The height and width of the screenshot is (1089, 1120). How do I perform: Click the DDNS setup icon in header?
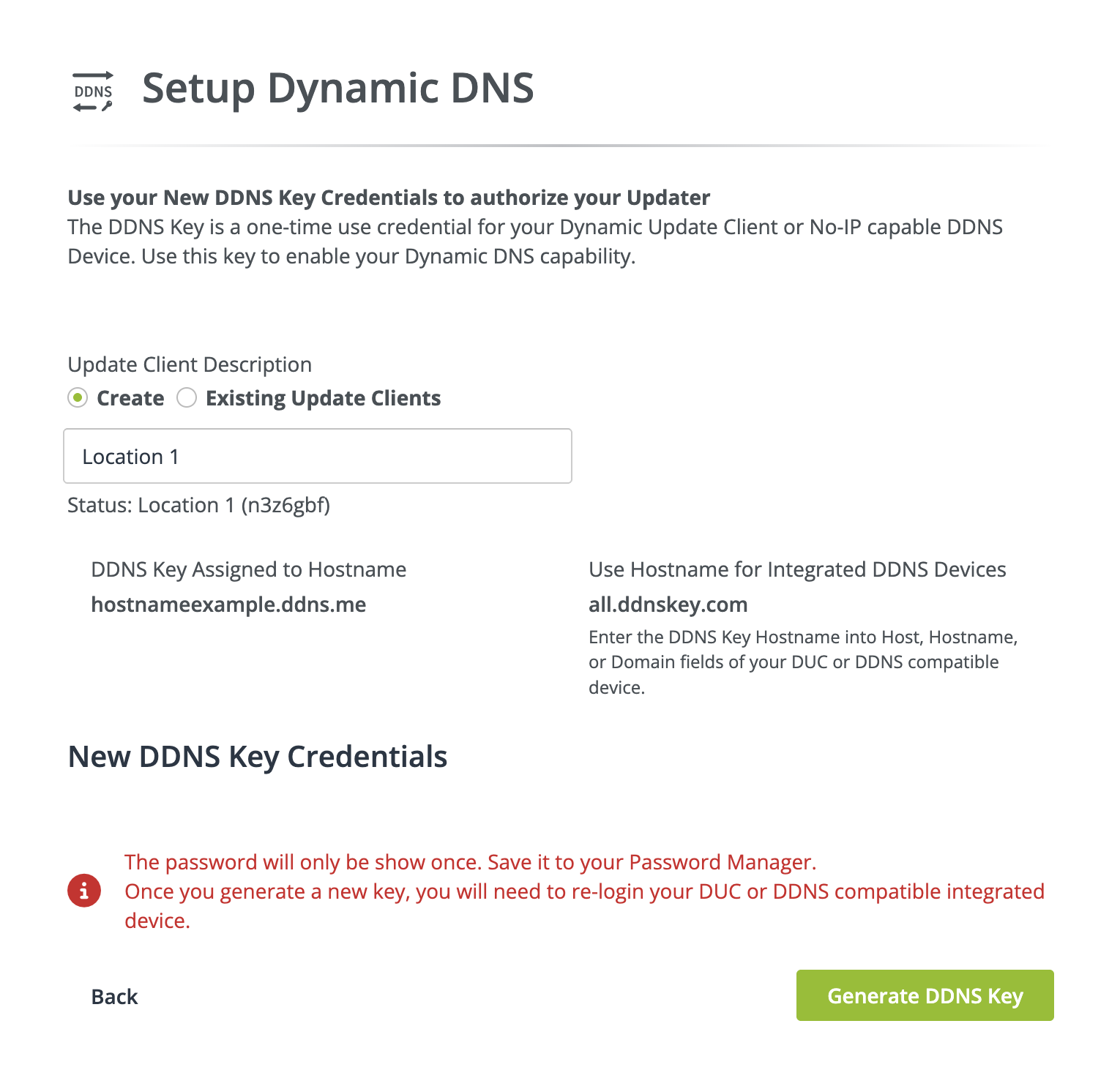pyautogui.click(x=93, y=91)
